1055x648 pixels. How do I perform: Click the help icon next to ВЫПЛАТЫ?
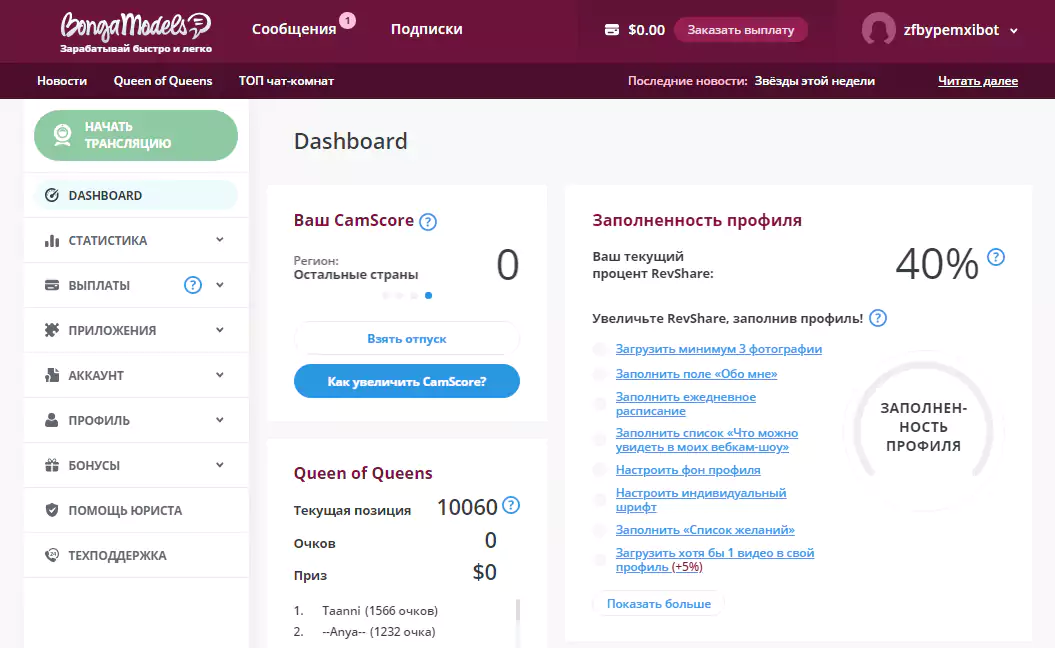coord(193,285)
